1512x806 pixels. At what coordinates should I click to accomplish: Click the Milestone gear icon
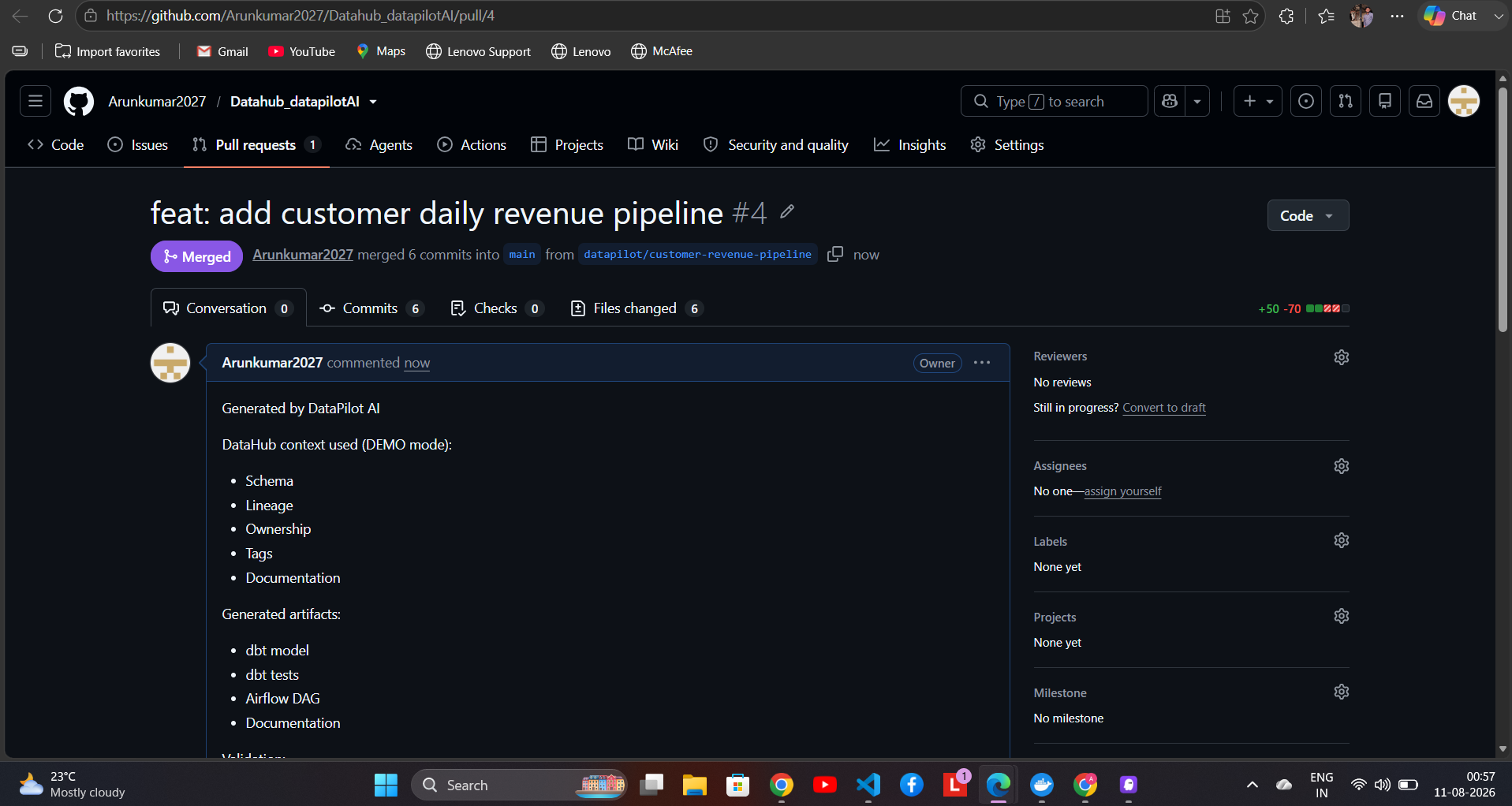(x=1342, y=692)
